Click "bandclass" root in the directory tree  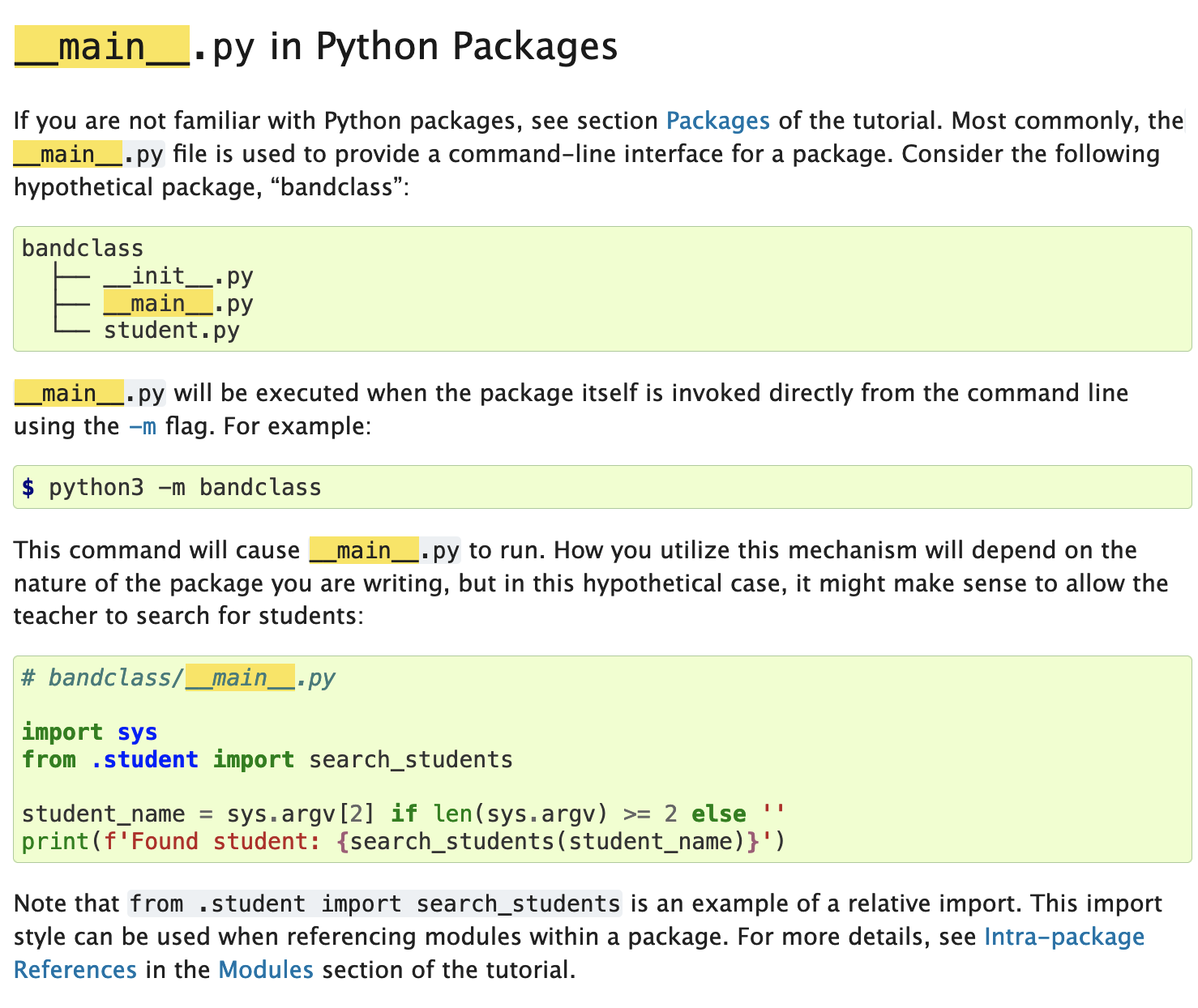(x=83, y=249)
